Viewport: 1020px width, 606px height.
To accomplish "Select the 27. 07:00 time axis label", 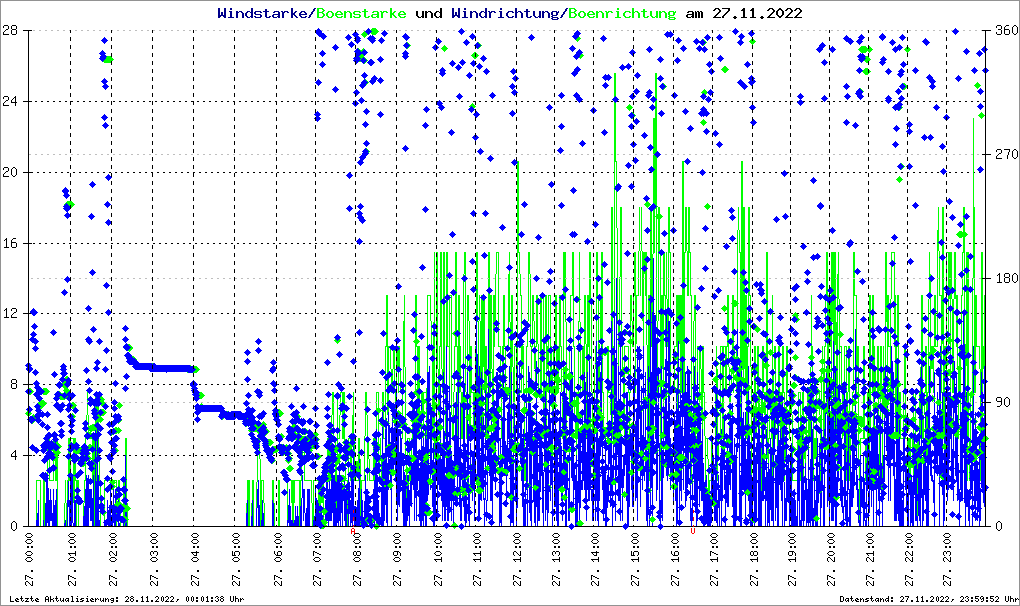I will click(x=317, y=560).
